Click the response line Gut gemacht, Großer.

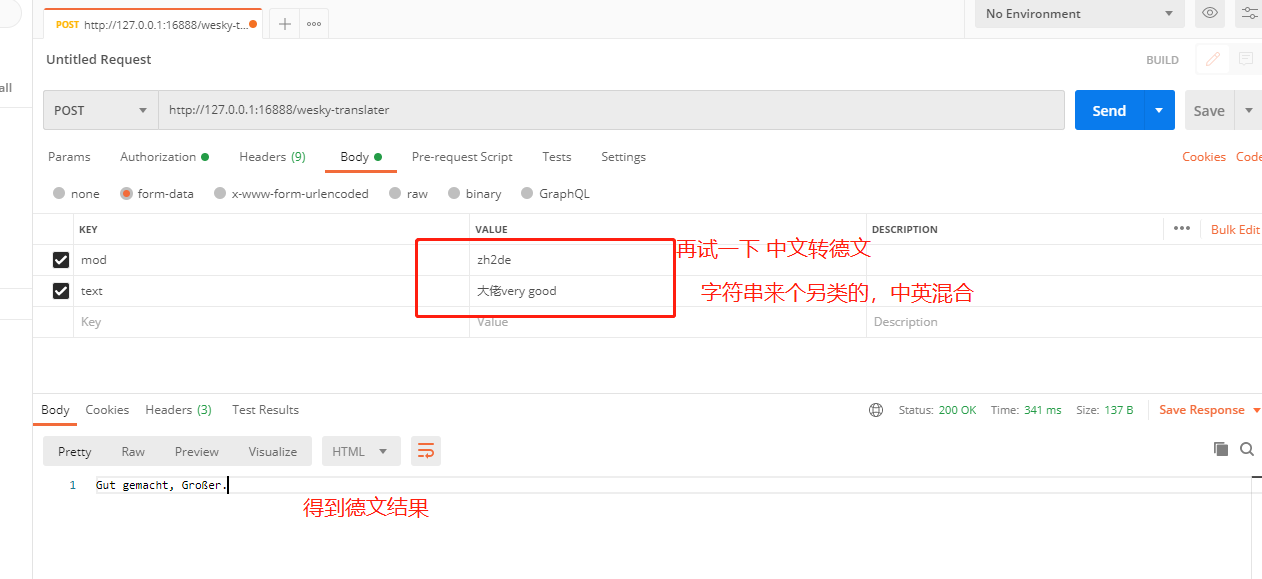[x=162, y=485]
